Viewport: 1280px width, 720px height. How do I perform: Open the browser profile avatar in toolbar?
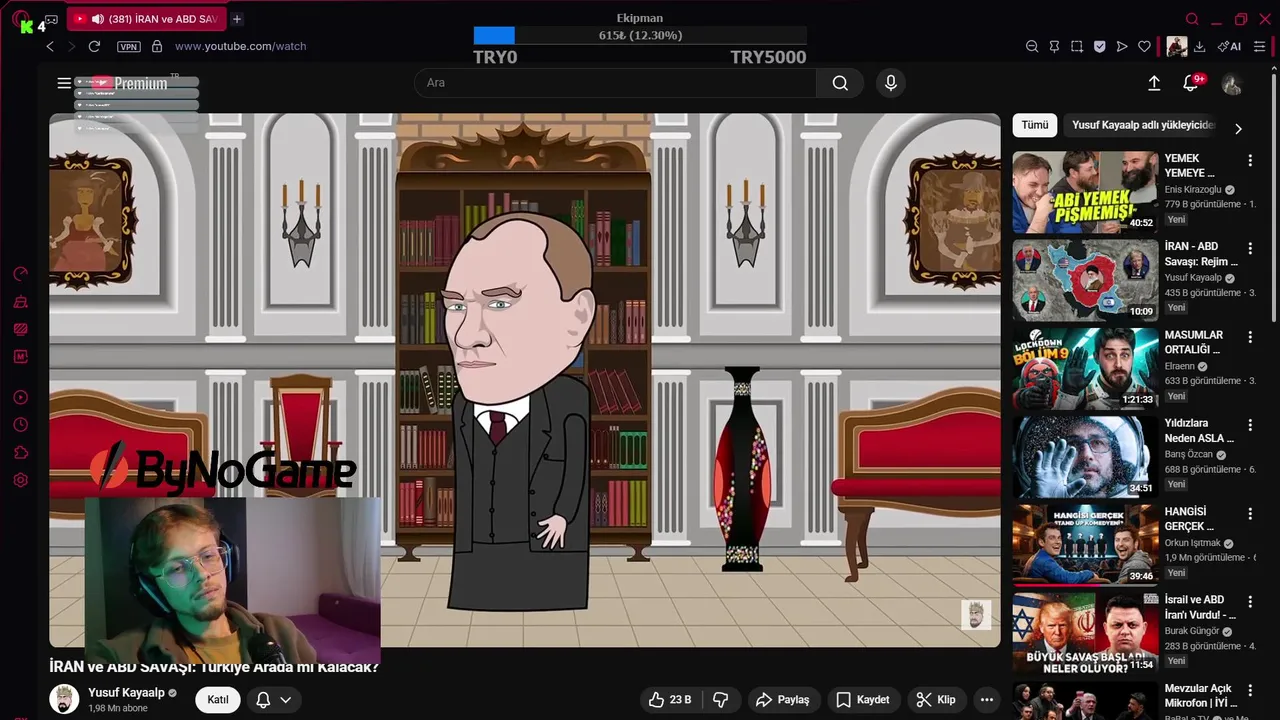tap(1176, 46)
